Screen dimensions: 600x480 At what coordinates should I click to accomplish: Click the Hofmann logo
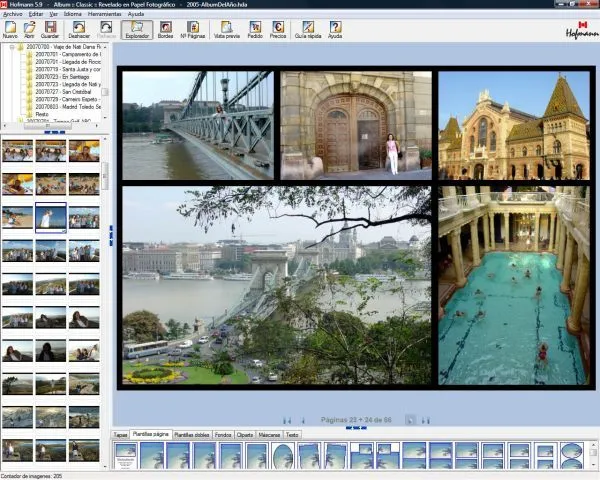[x=582, y=30]
